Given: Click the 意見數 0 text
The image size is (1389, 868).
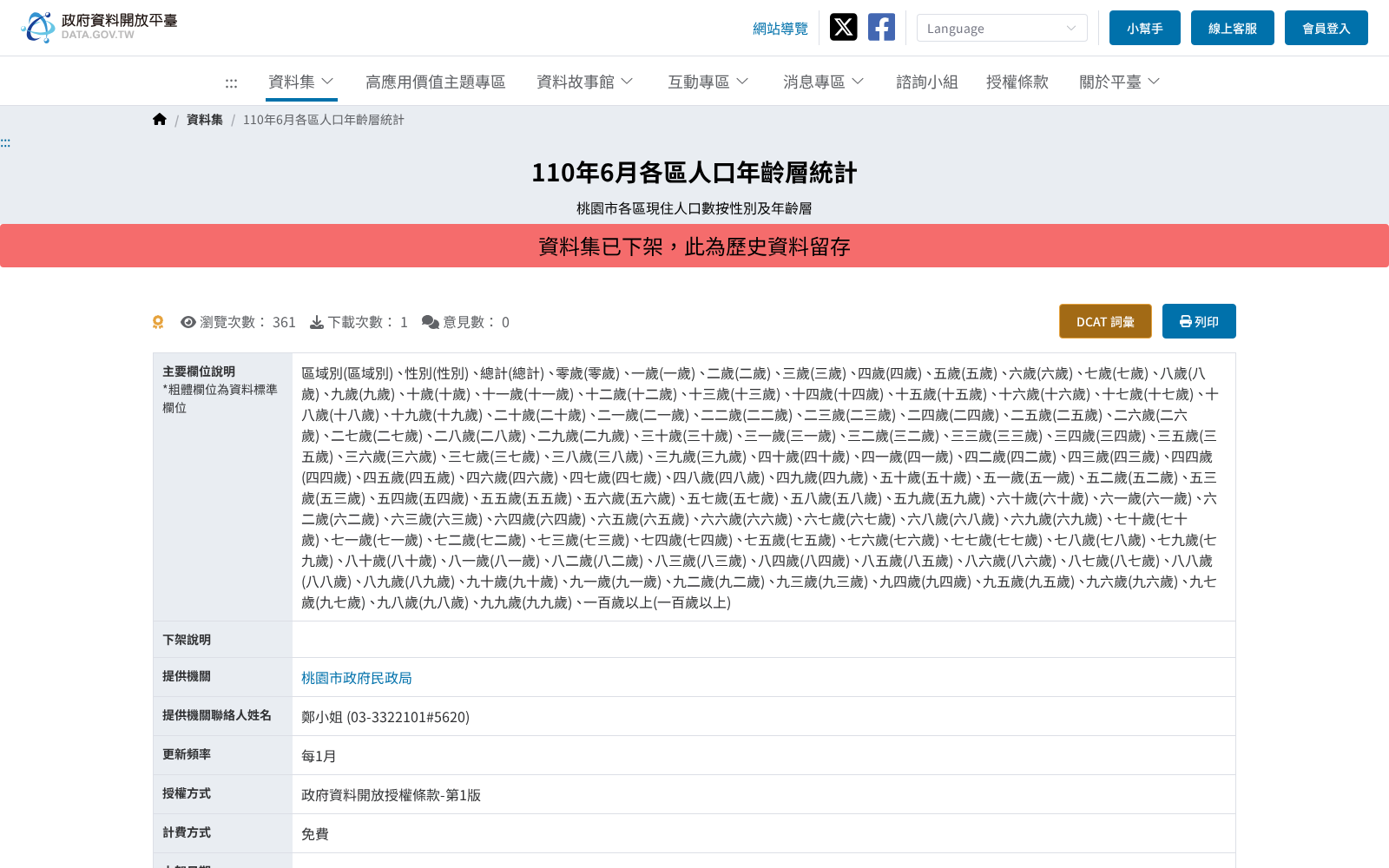Looking at the screenshot, I should click(476, 322).
